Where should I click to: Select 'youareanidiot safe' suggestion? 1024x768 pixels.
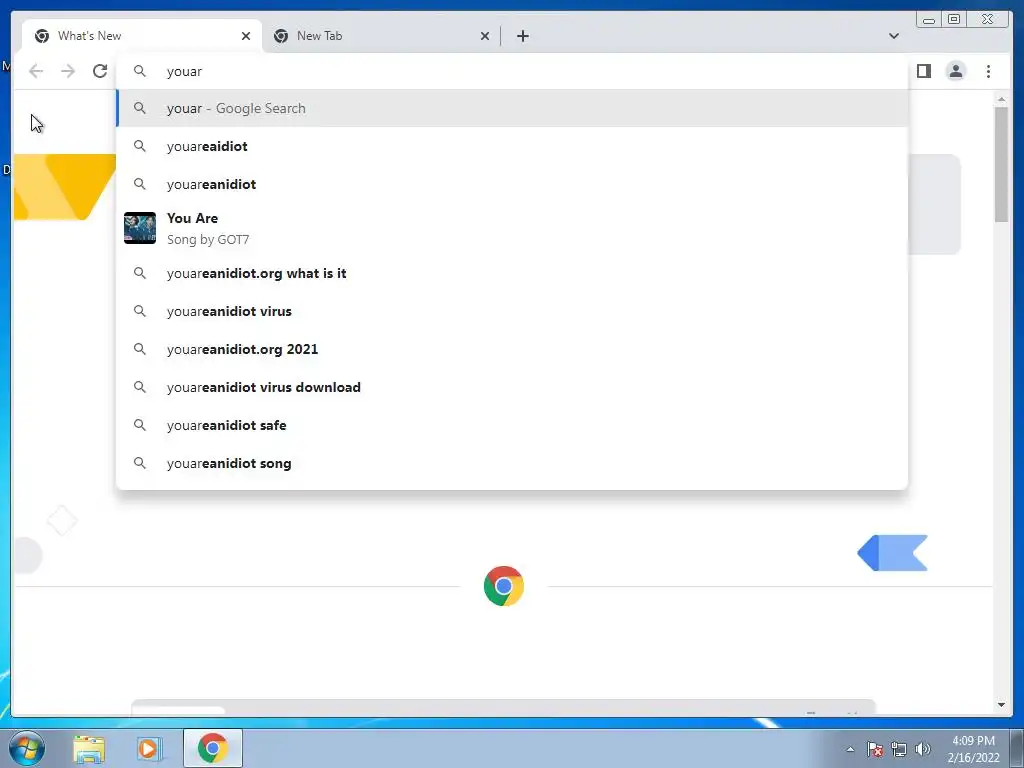click(x=512, y=425)
